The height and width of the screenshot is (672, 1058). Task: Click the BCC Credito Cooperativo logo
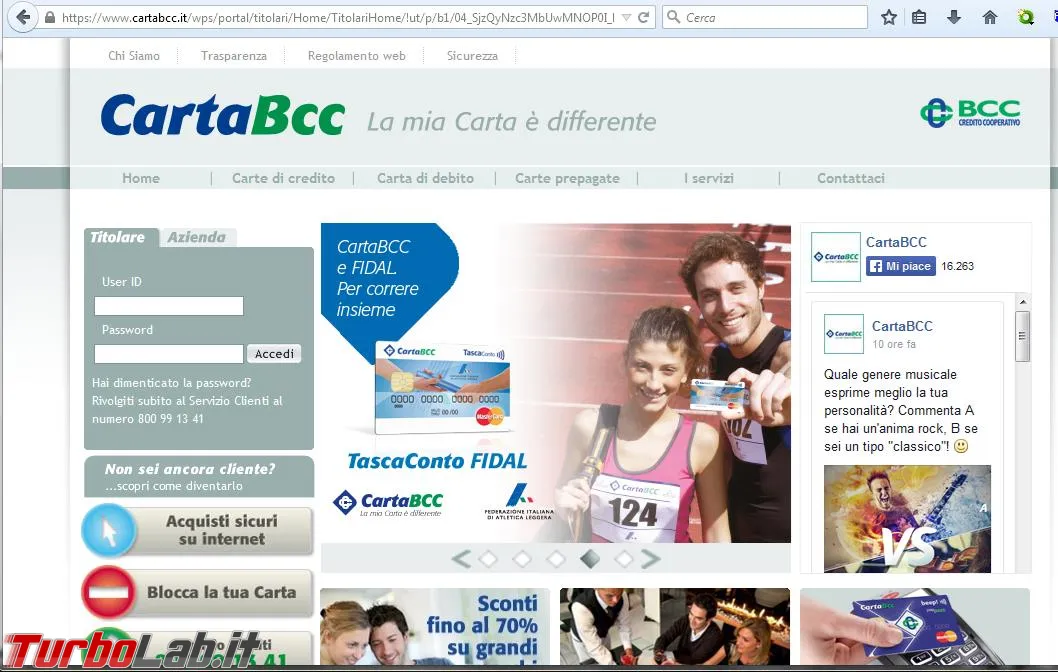click(970, 113)
